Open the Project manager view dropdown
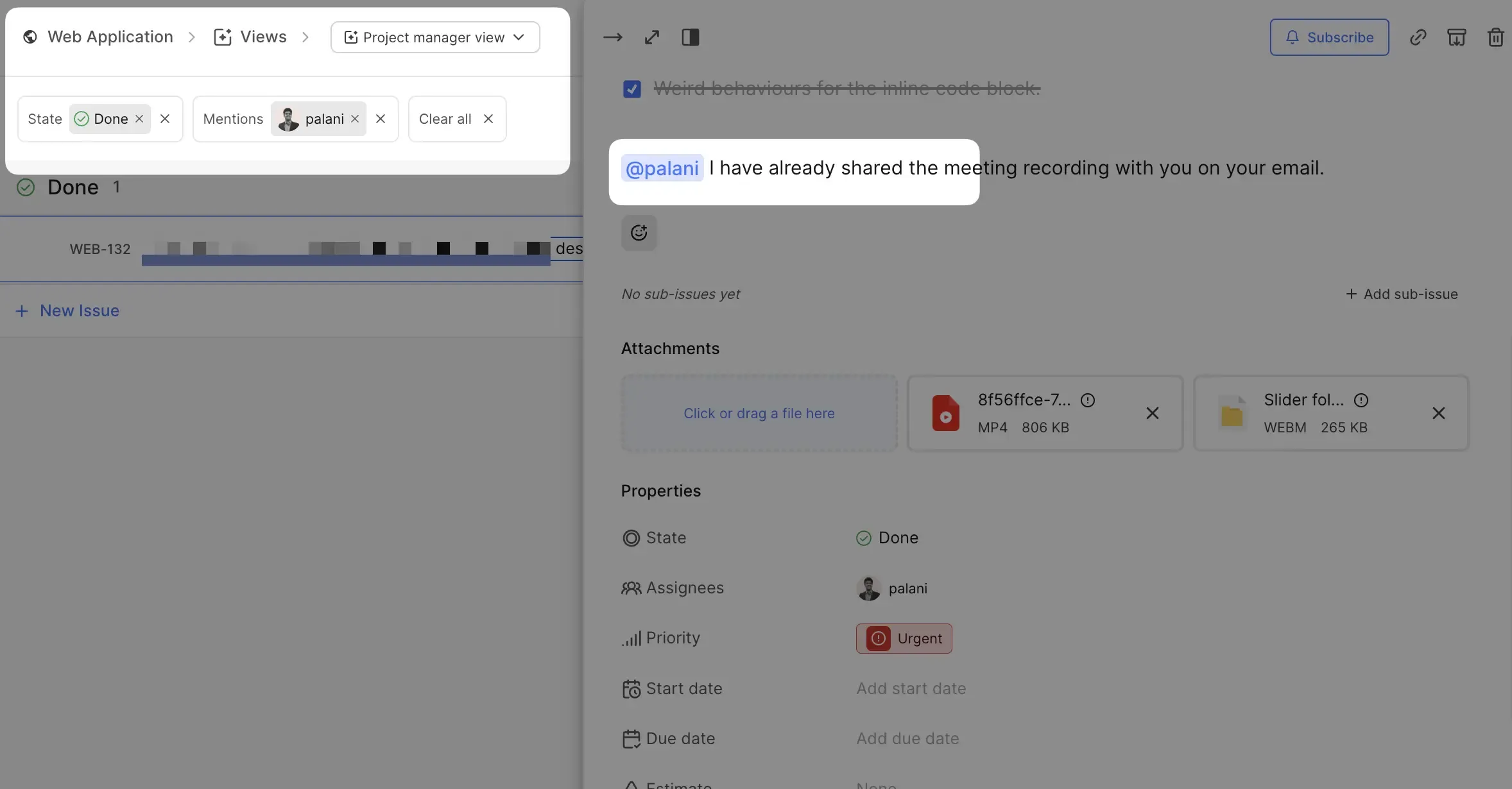 pyautogui.click(x=434, y=37)
